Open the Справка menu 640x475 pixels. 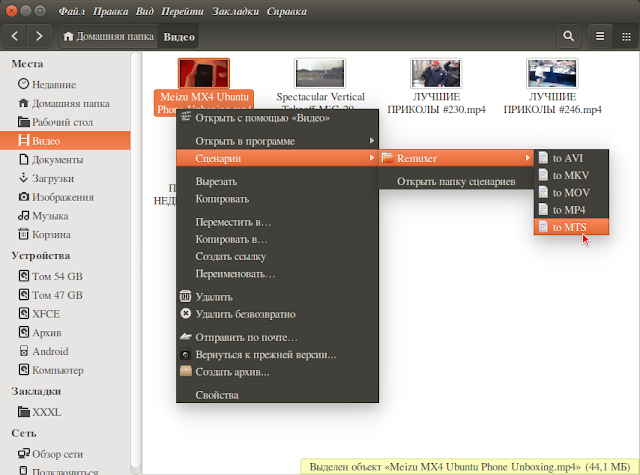point(287,11)
